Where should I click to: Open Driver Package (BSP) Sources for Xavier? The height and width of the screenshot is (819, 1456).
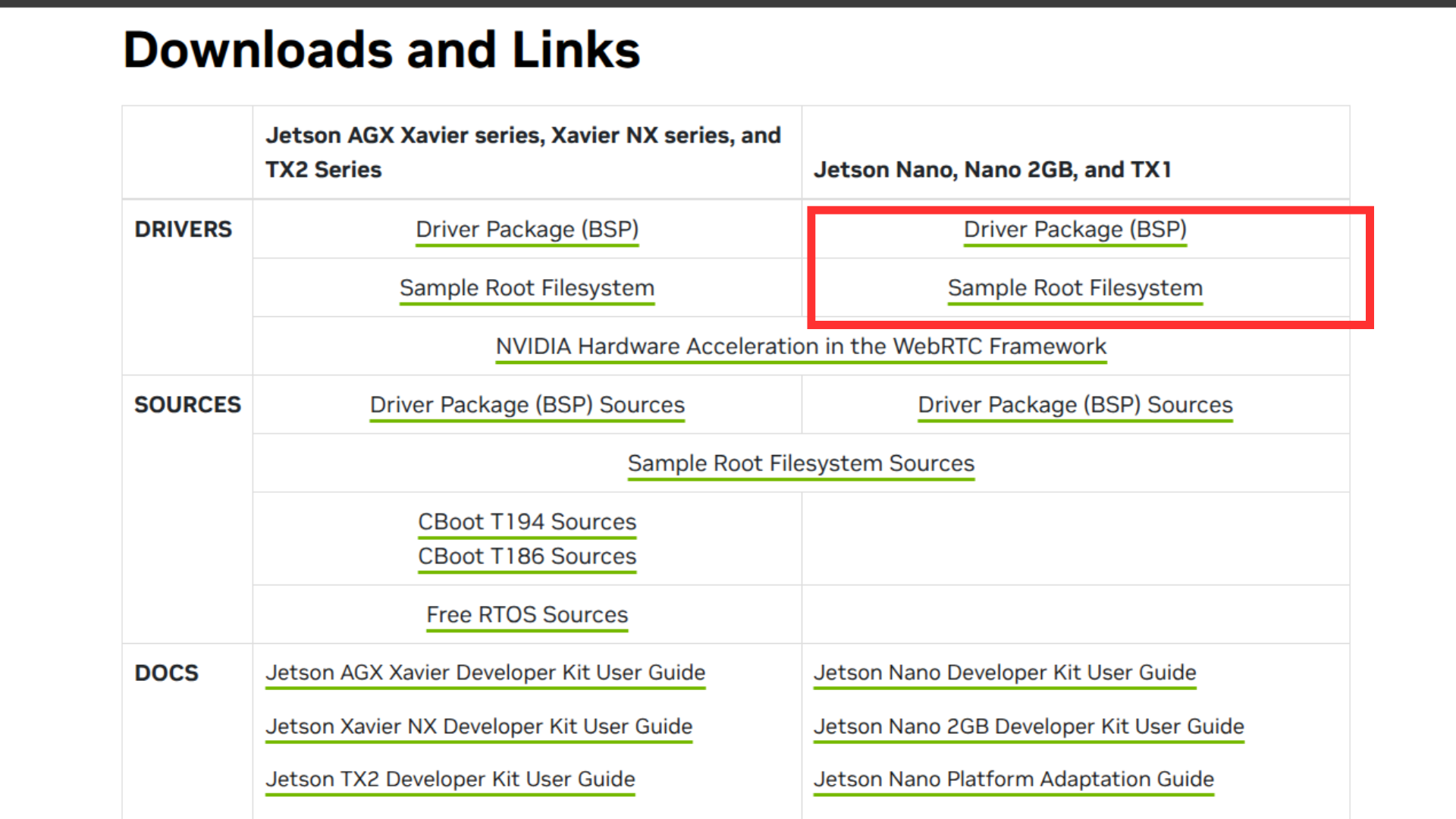tap(527, 405)
